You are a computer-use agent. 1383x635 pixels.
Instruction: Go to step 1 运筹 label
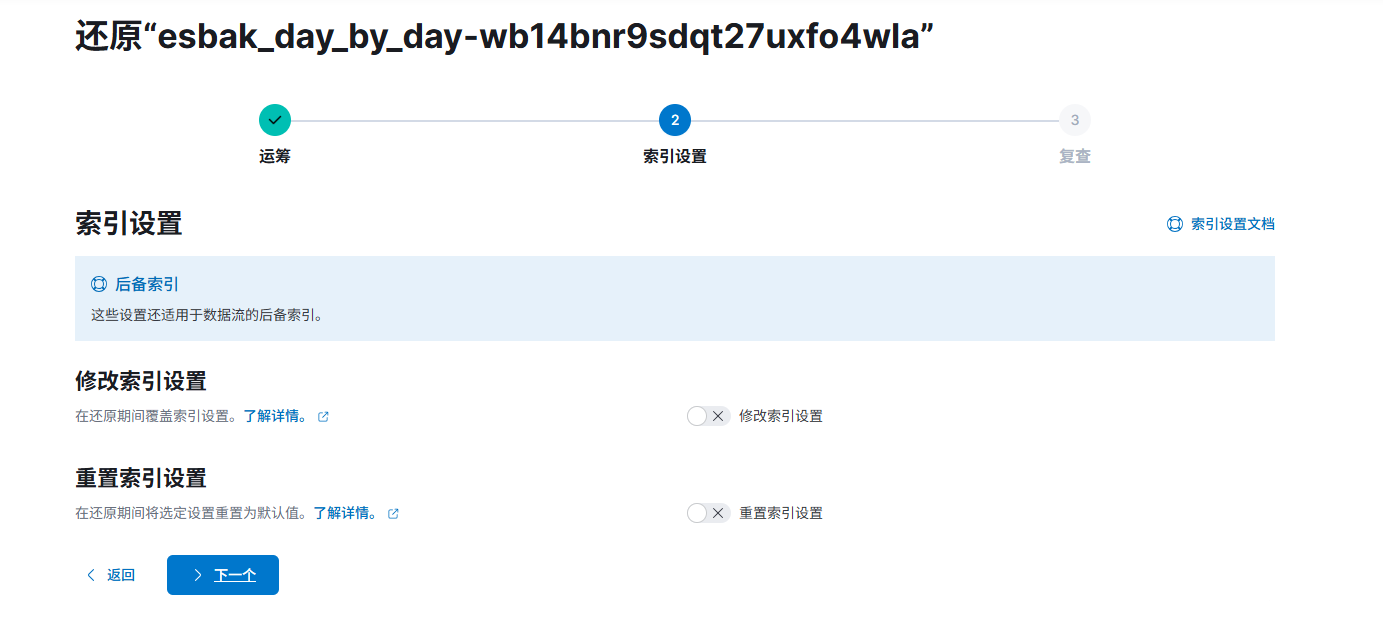tap(275, 157)
